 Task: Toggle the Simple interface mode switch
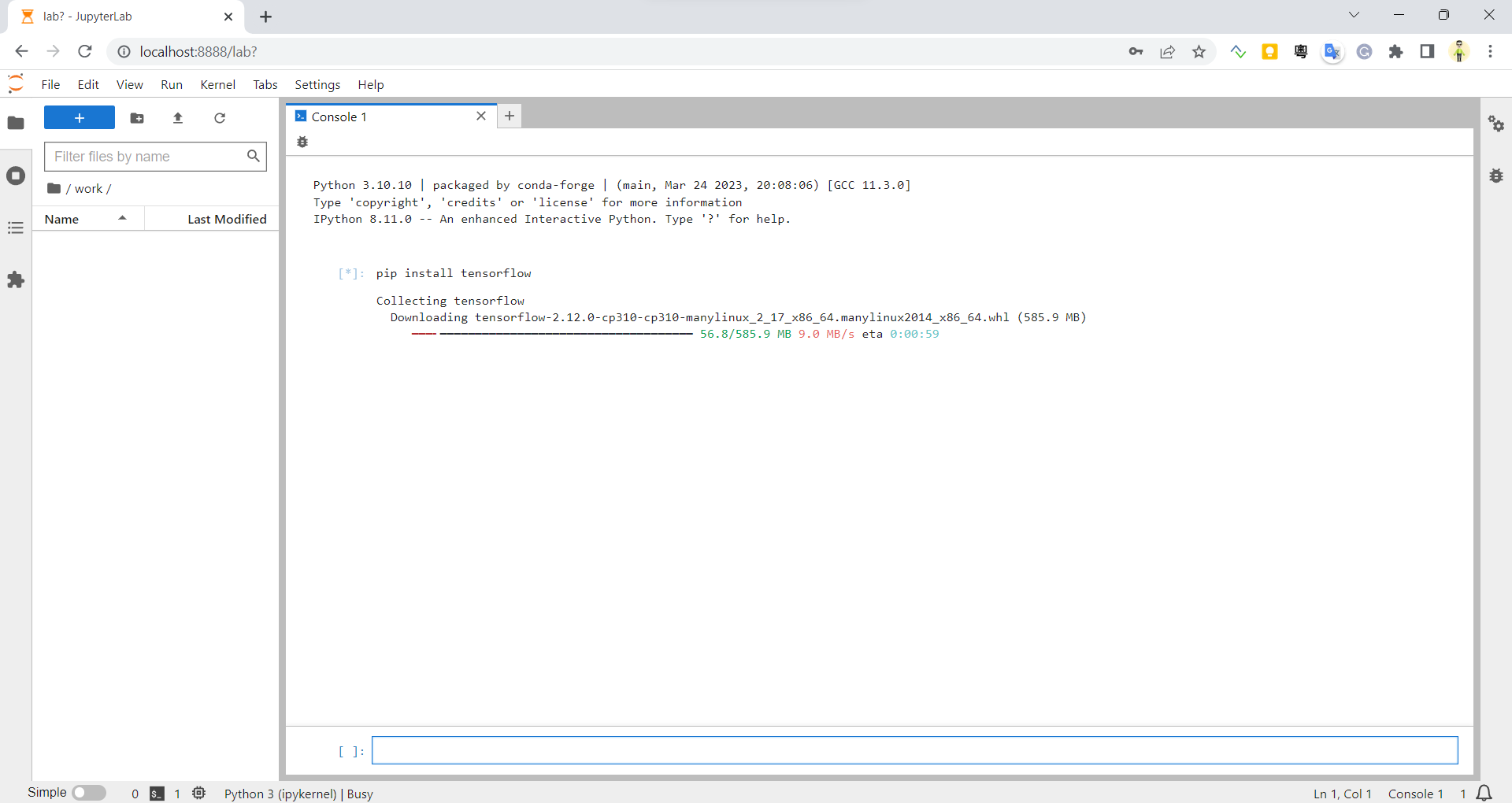point(89,793)
